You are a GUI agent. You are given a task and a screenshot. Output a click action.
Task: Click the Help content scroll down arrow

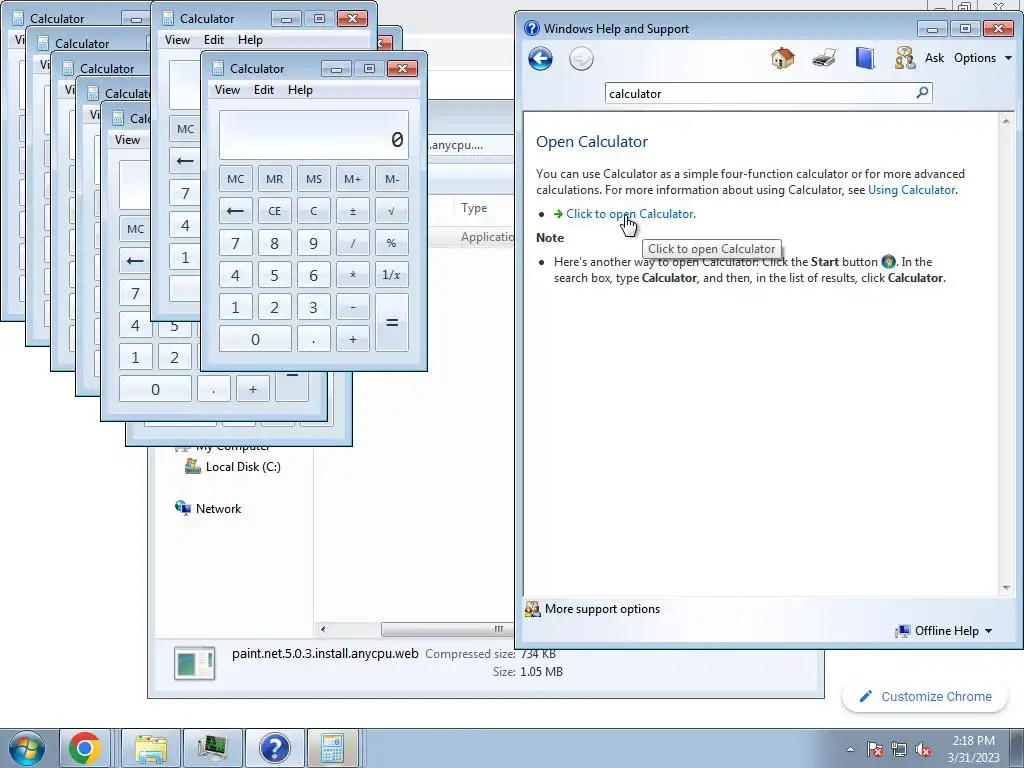[1006, 588]
